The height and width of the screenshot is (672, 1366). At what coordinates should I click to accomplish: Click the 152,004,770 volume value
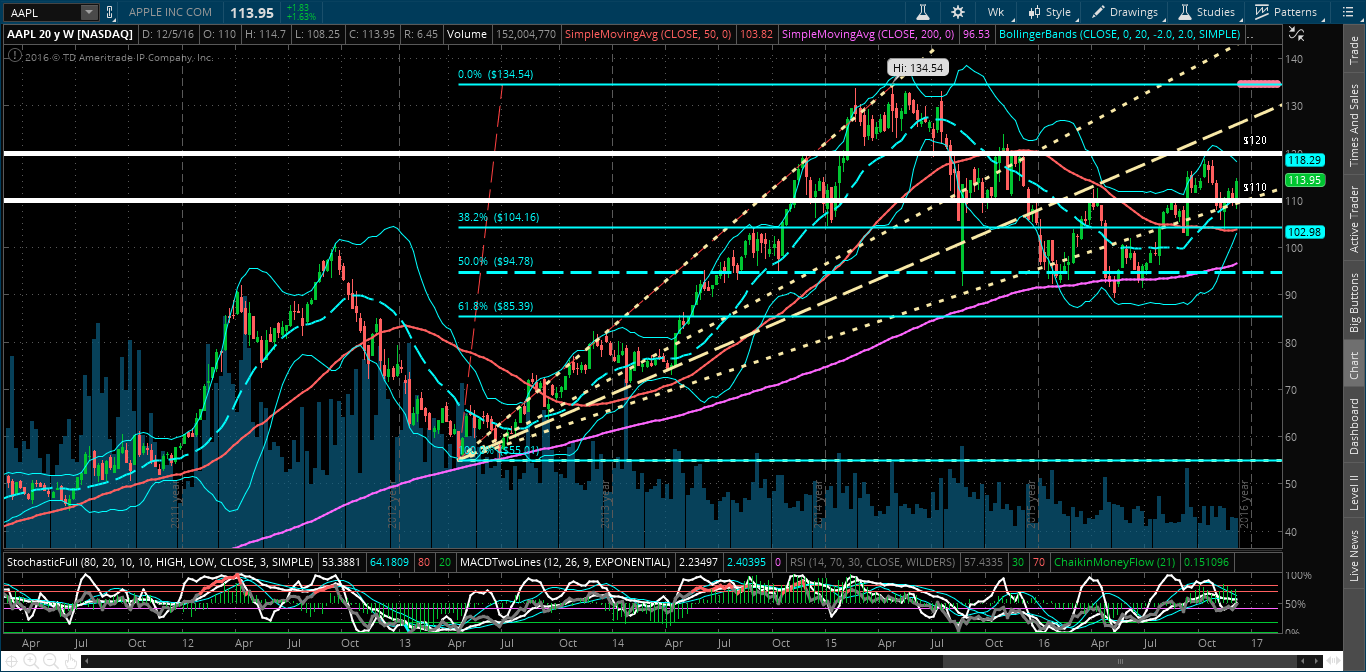(525, 34)
